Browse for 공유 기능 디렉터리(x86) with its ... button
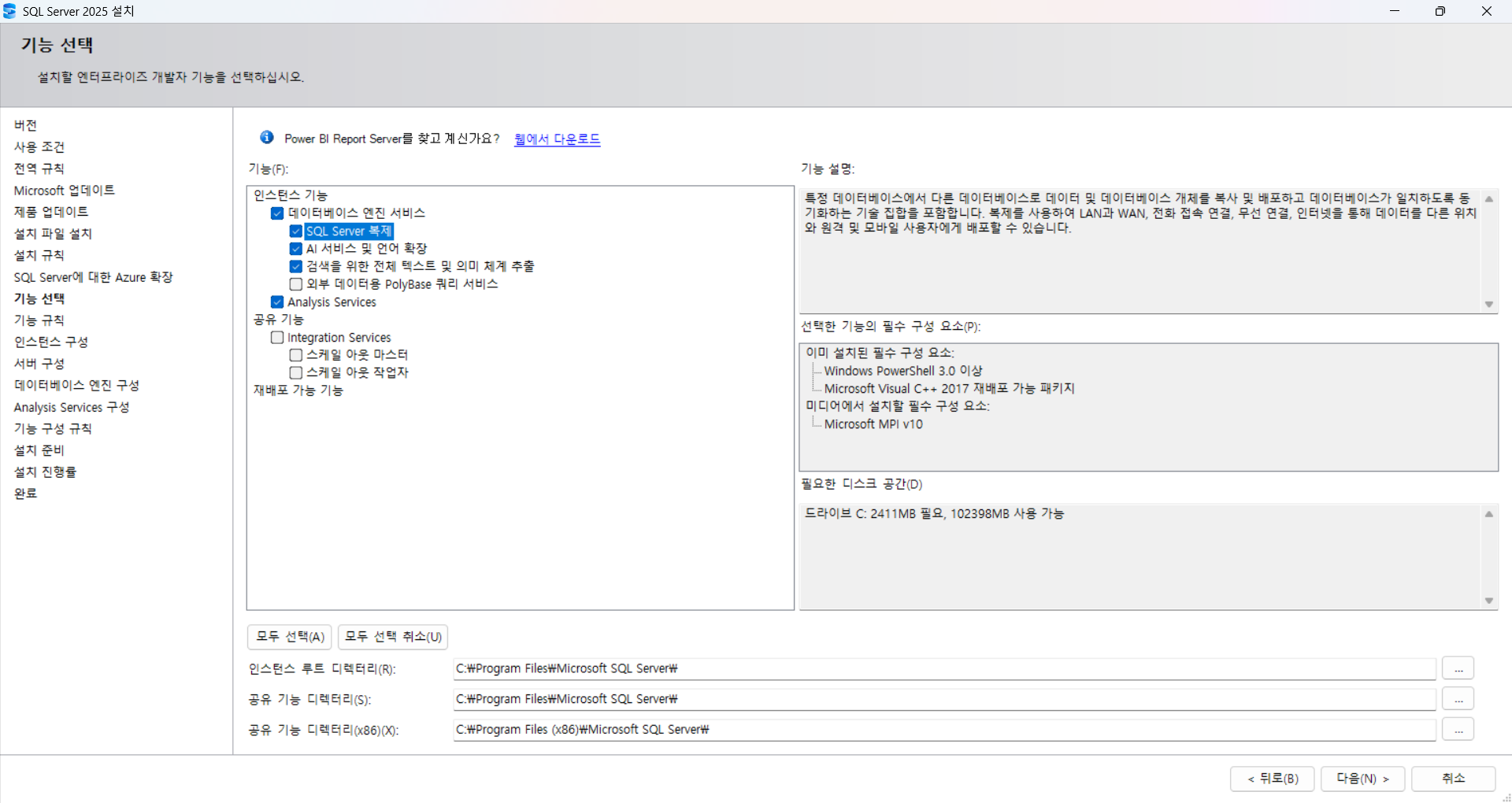The width and height of the screenshot is (1512, 803). point(1458,730)
